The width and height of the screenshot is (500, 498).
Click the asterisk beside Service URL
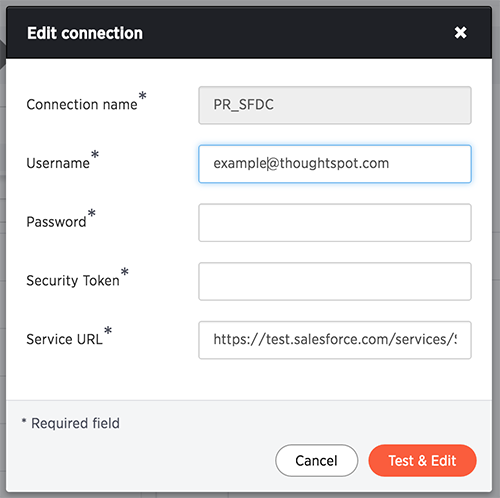coord(108,330)
